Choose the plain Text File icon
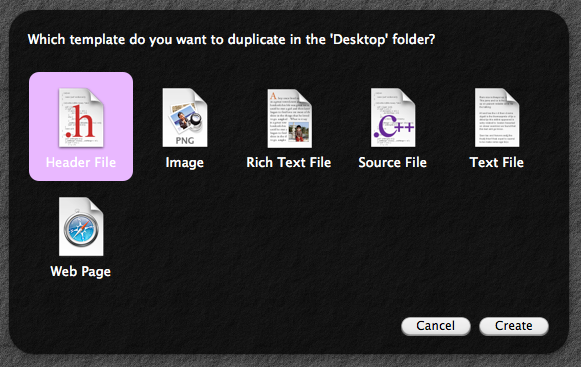 pyautogui.click(x=497, y=118)
